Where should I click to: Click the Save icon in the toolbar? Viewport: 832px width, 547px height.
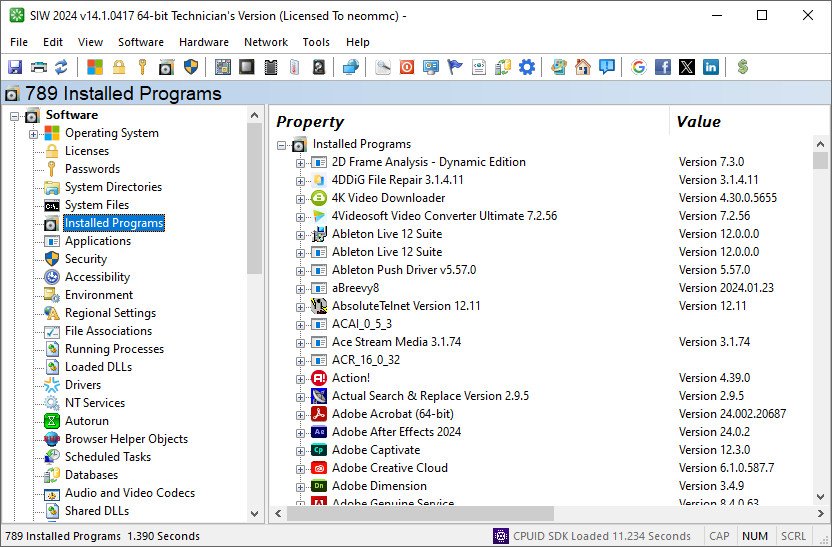15,67
